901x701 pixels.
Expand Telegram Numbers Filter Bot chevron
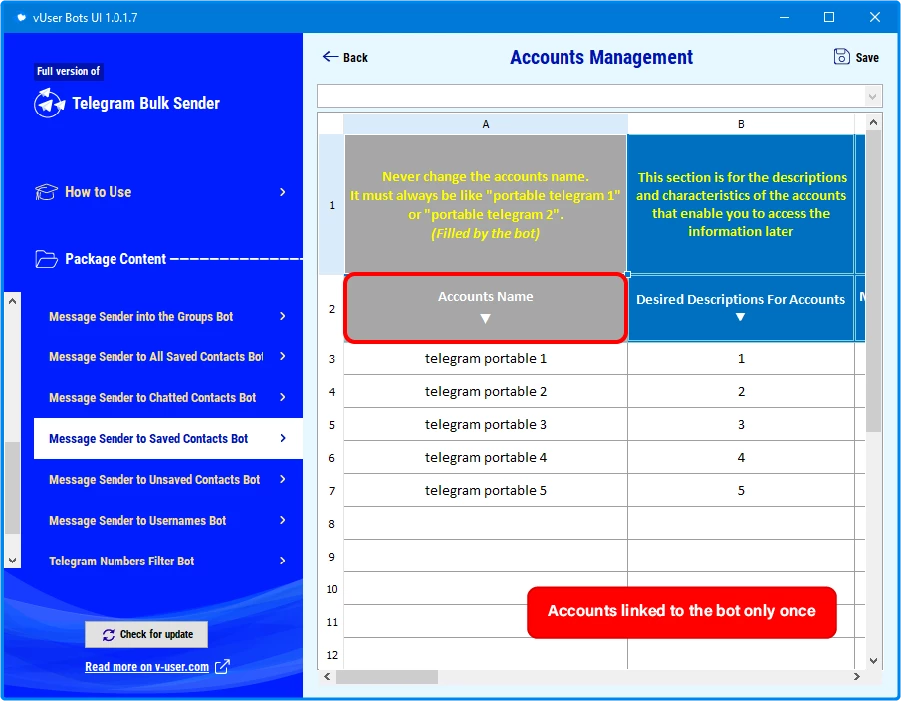tap(283, 561)
